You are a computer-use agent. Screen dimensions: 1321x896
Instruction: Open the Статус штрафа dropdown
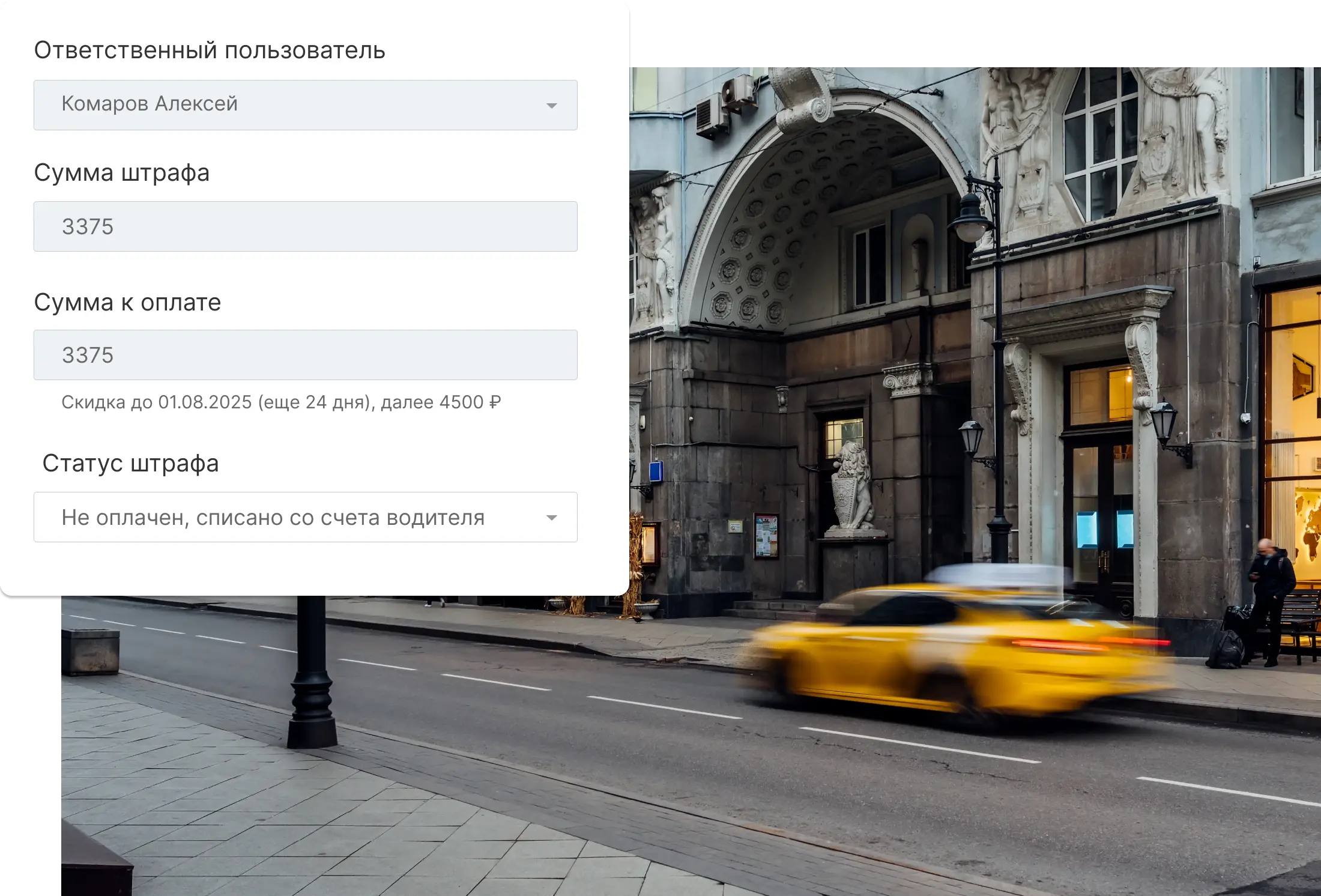[x=305, y=517]
